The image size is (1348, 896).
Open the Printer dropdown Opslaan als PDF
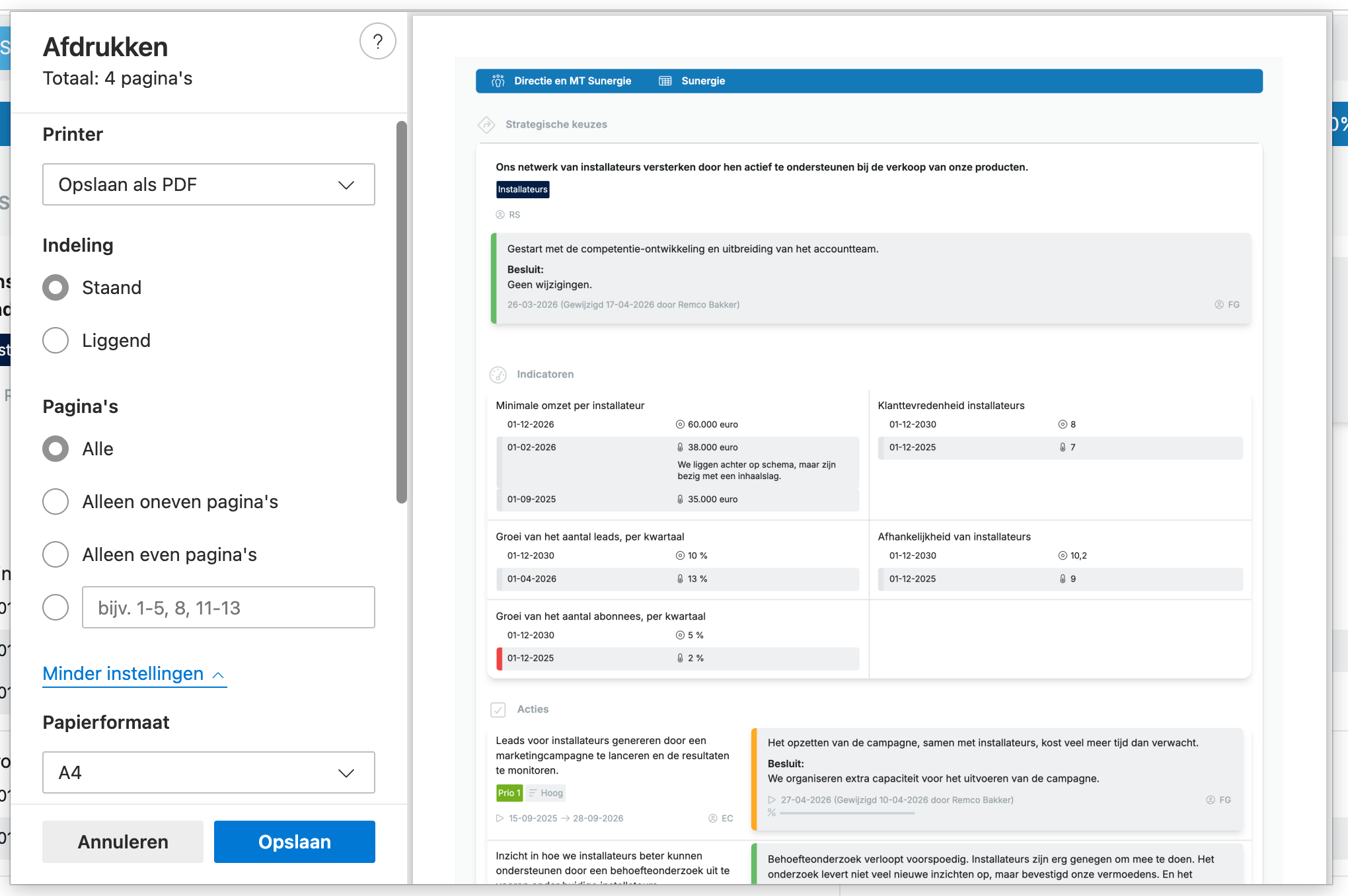pyautogui.click(x=209, y=184)
